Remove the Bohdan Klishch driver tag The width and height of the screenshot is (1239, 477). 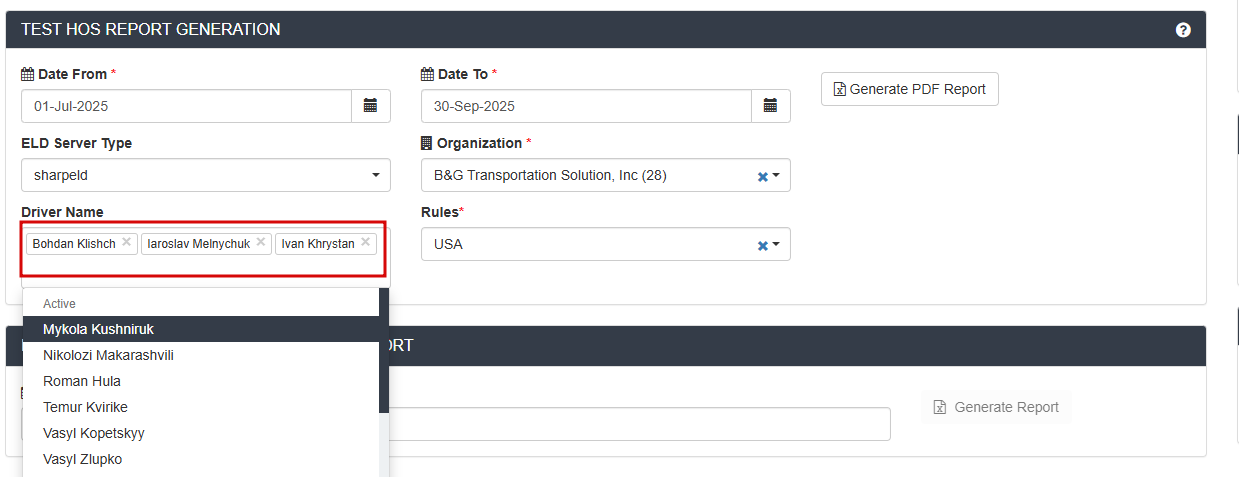[127, 242]
